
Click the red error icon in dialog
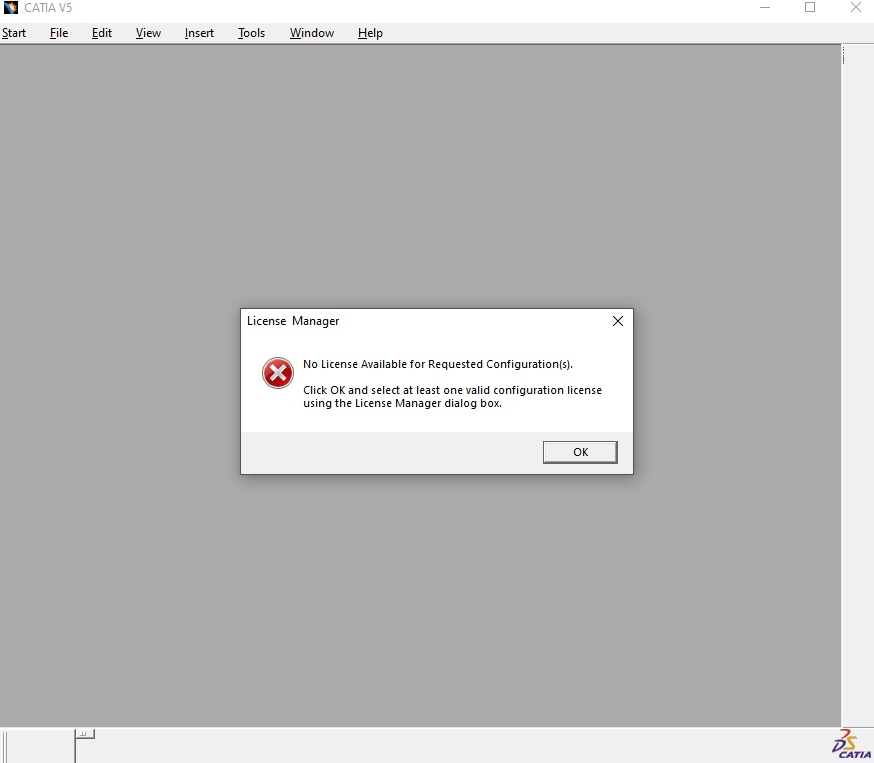pyautogui.click(x=278, y=373)
